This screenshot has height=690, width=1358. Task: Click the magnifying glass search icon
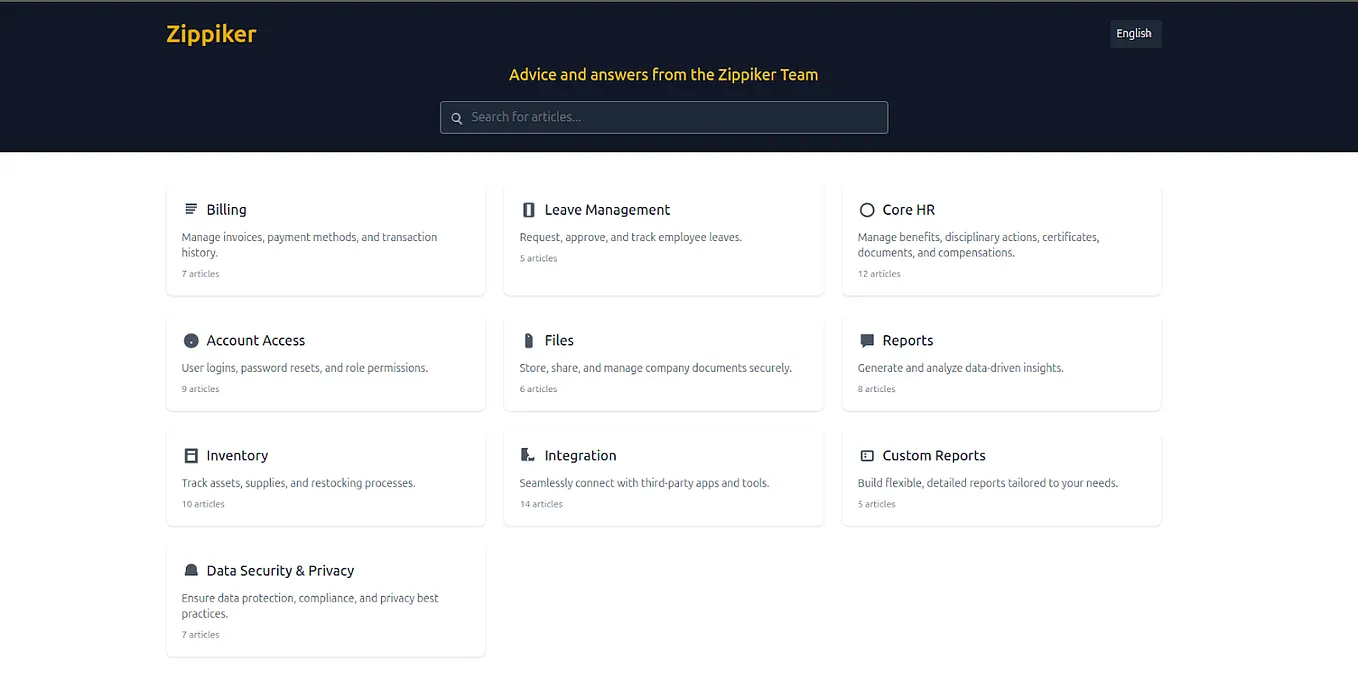click(x=457, y=118)
